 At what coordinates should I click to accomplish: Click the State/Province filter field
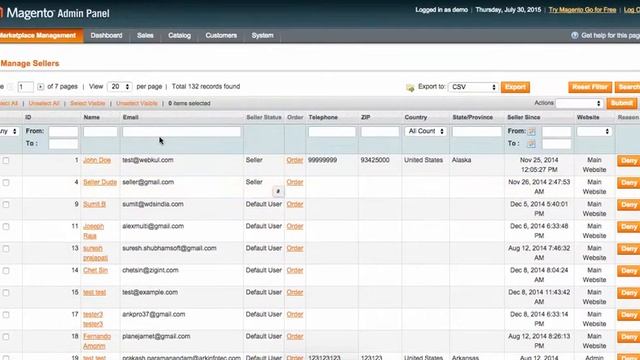477,131
